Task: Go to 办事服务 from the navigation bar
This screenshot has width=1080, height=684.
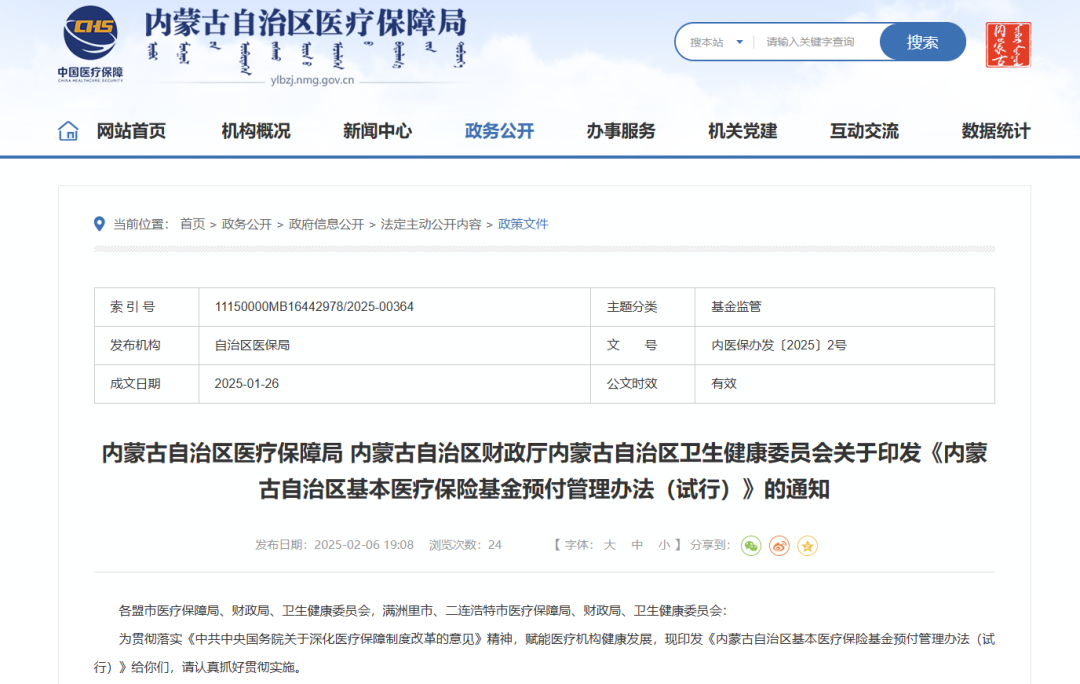Action: tap(620, 130)
